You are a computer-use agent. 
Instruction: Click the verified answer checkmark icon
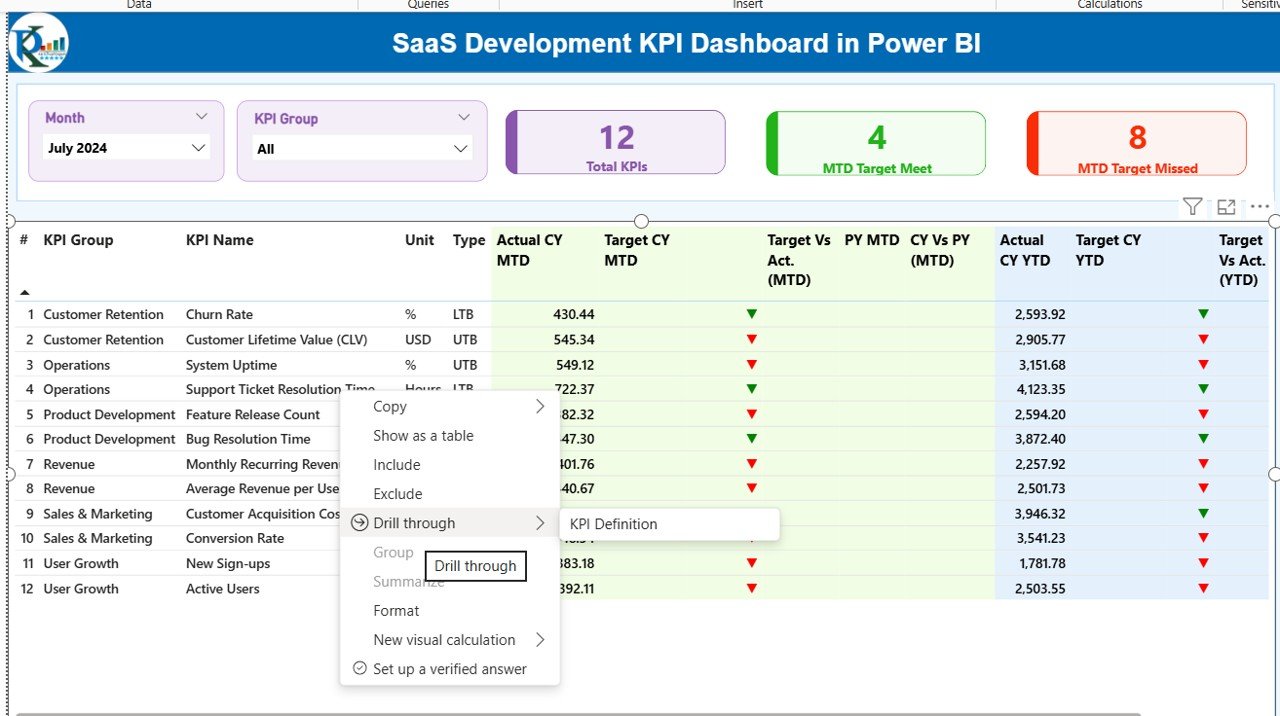pos(360,669)
